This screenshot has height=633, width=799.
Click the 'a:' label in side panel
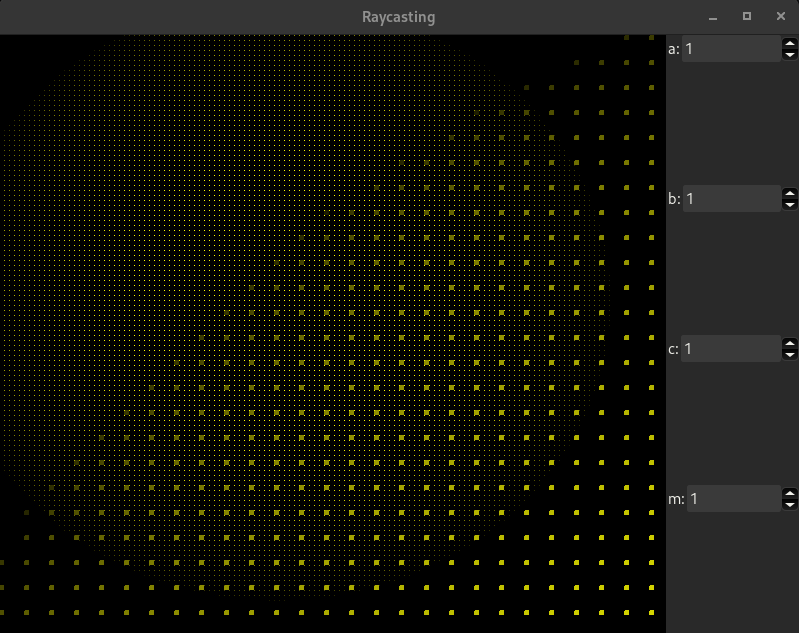pos(674,49)
